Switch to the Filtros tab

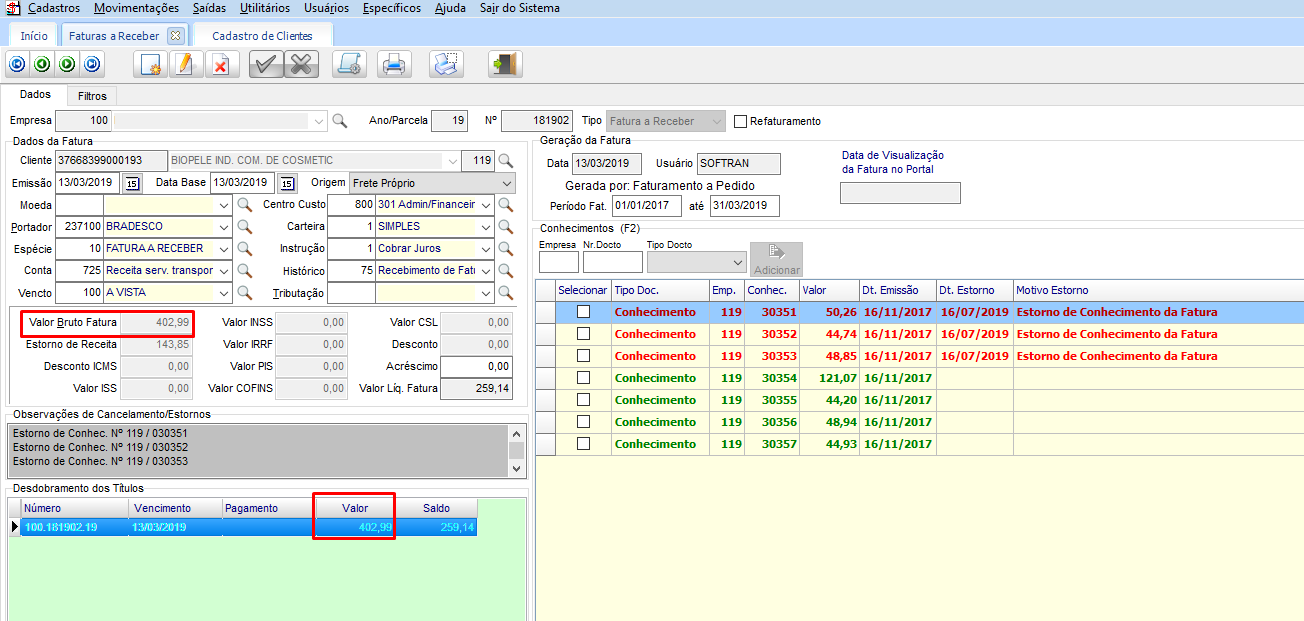[x=92, y=96]
